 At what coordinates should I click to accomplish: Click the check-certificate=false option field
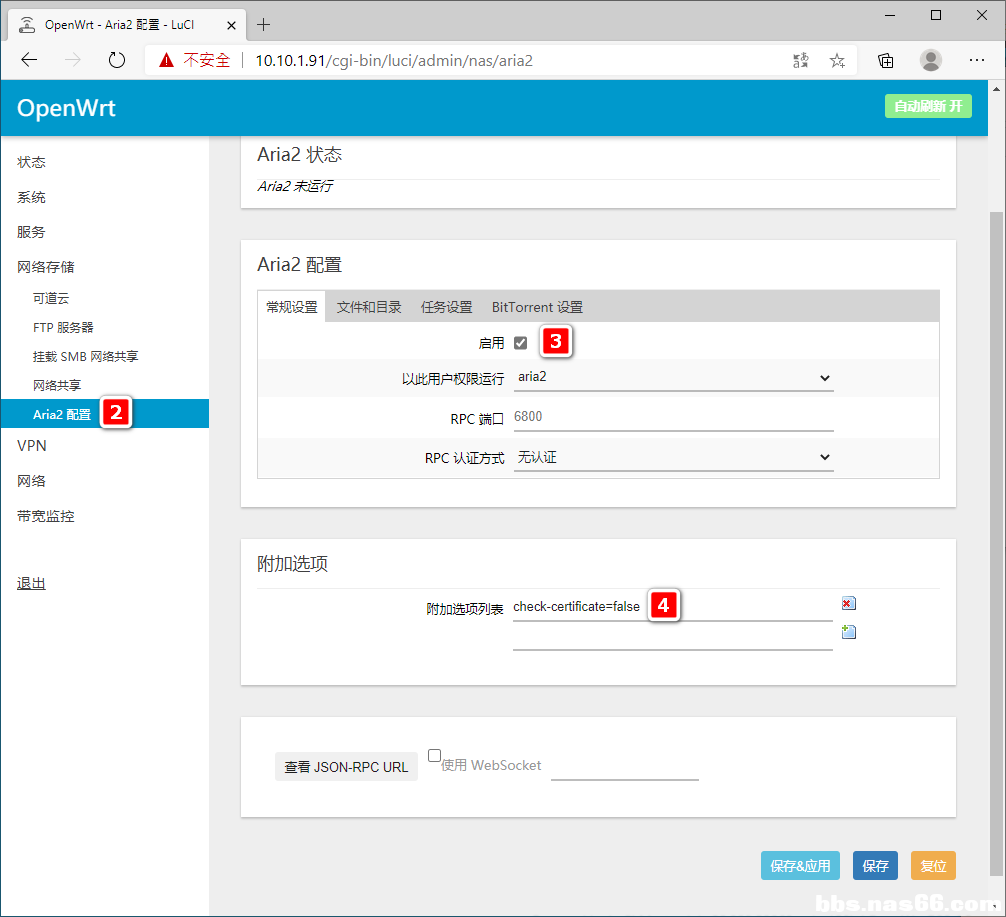[x=672, y=607]
